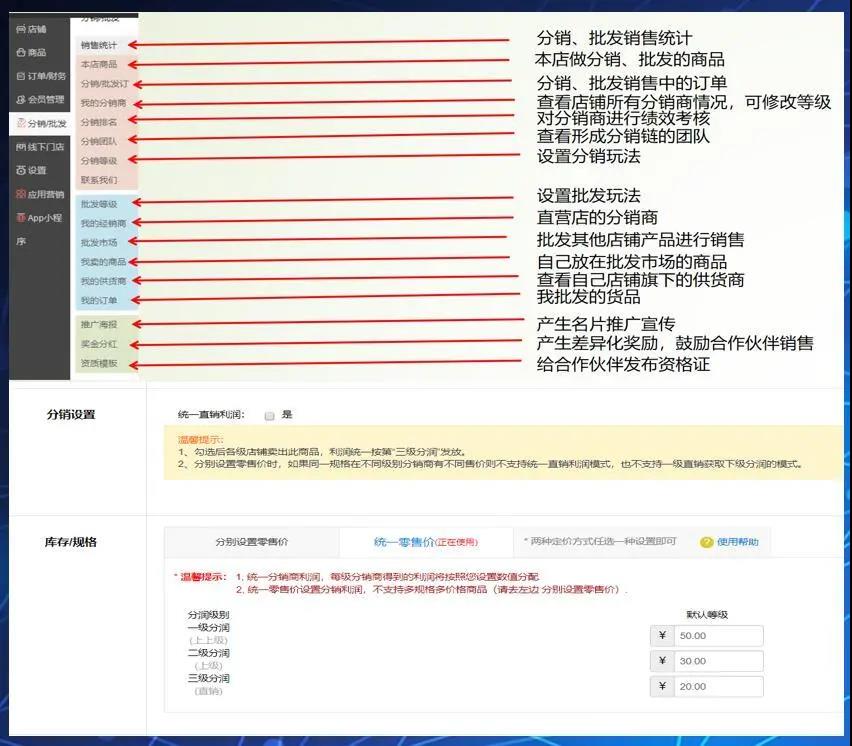Click the 店铺 shop icon in sidebar
This screenshot has width=852, height=746.
coord(21,29)
